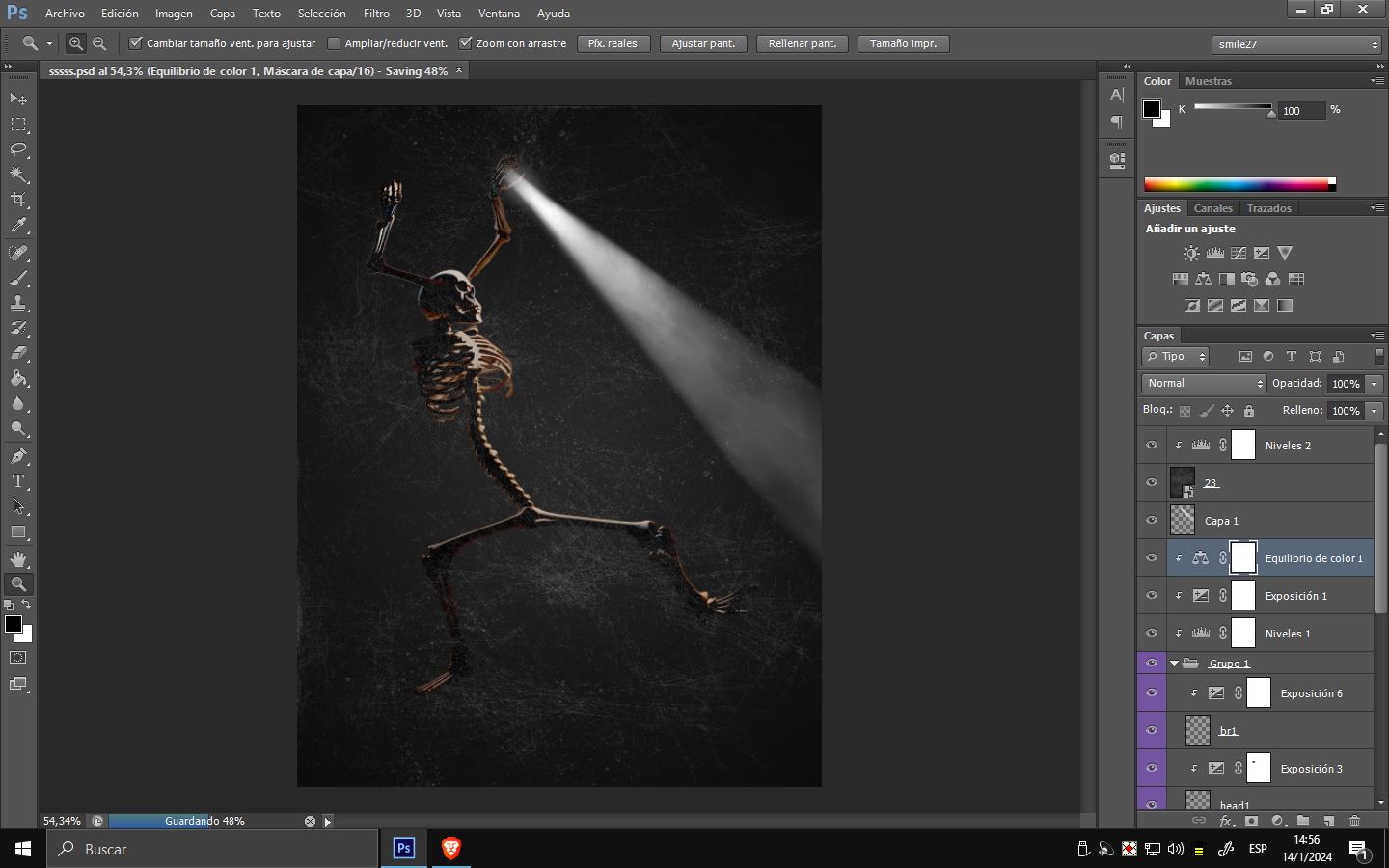
Task: Click the 'Ajustar pant.' button
Action: [x=703, y=43]
